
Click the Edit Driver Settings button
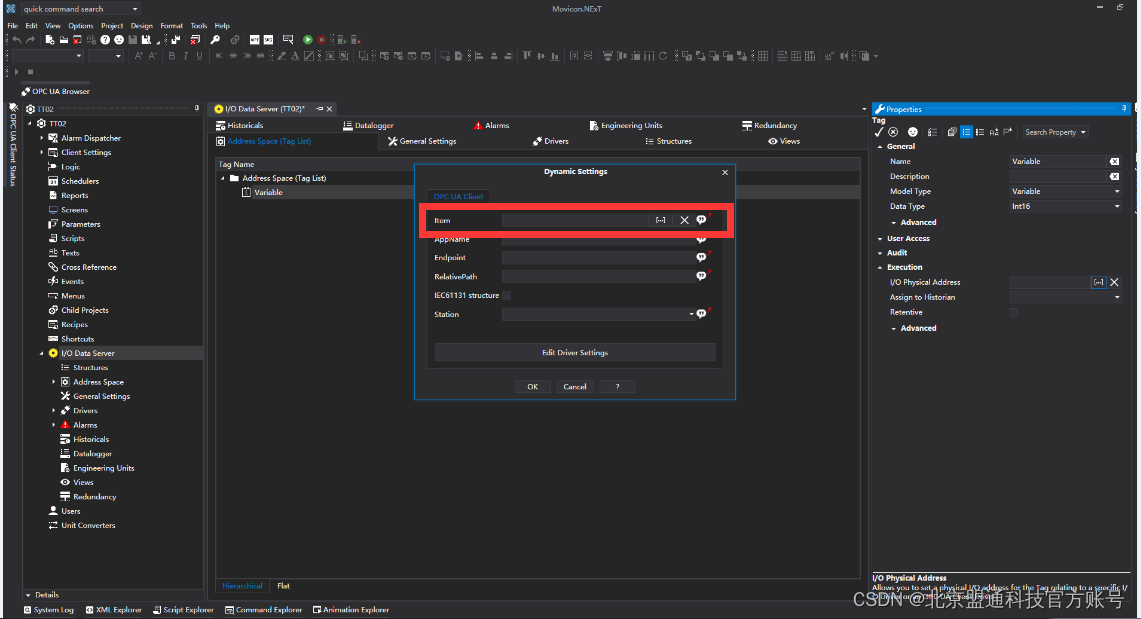pos(575,353)
